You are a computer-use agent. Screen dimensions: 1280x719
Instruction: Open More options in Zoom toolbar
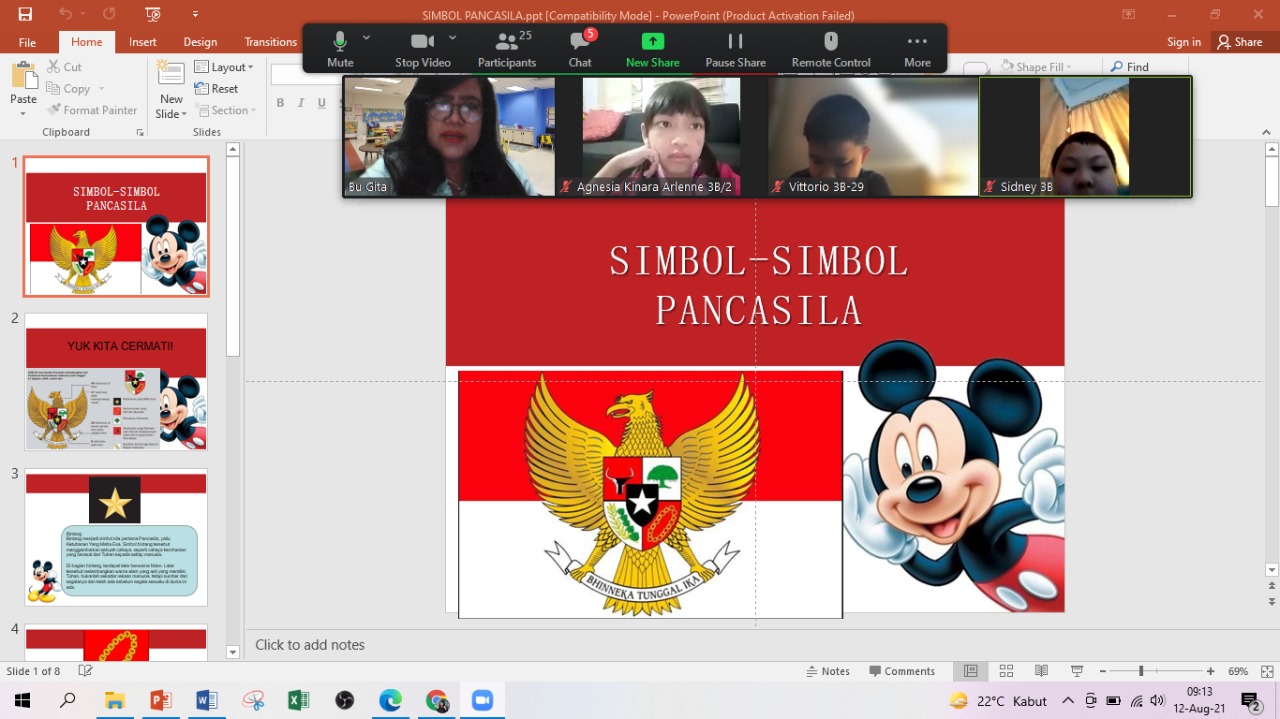917,49
